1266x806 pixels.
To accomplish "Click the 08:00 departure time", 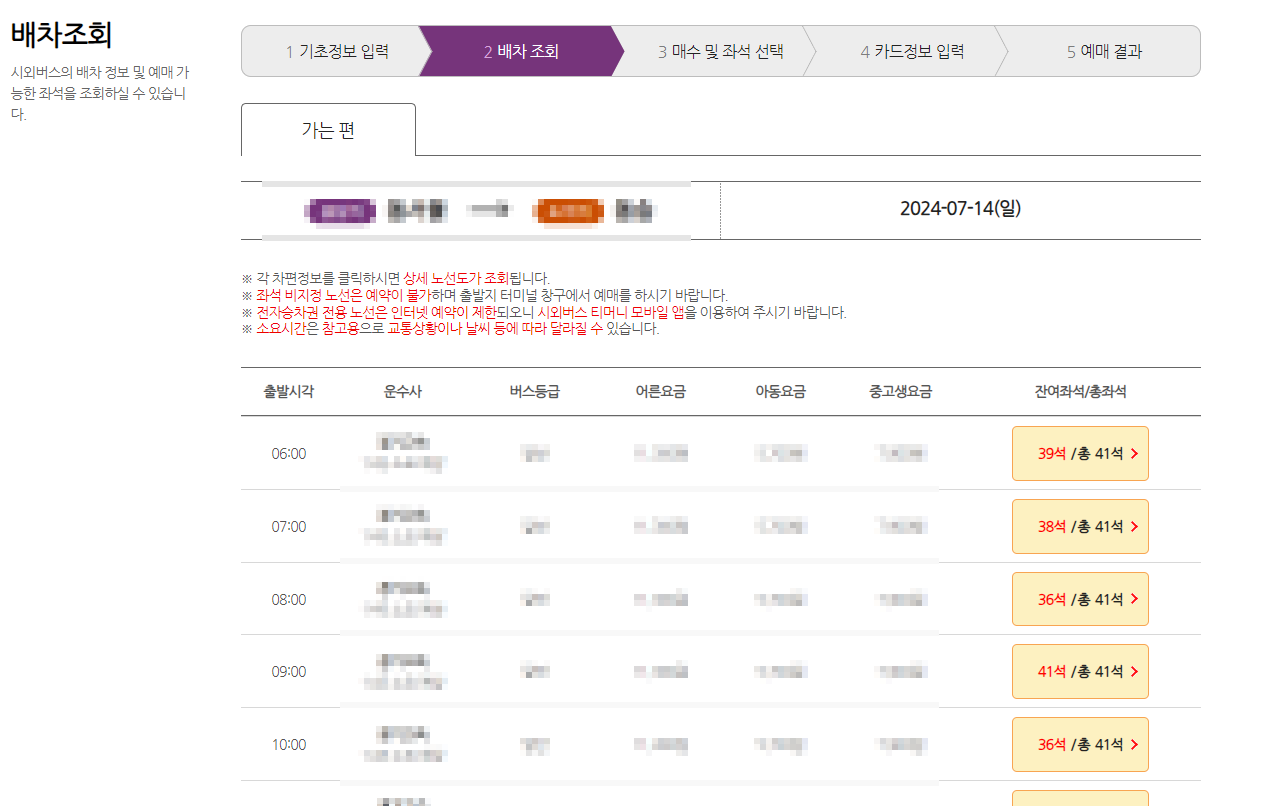I will [x=289, y=600].
